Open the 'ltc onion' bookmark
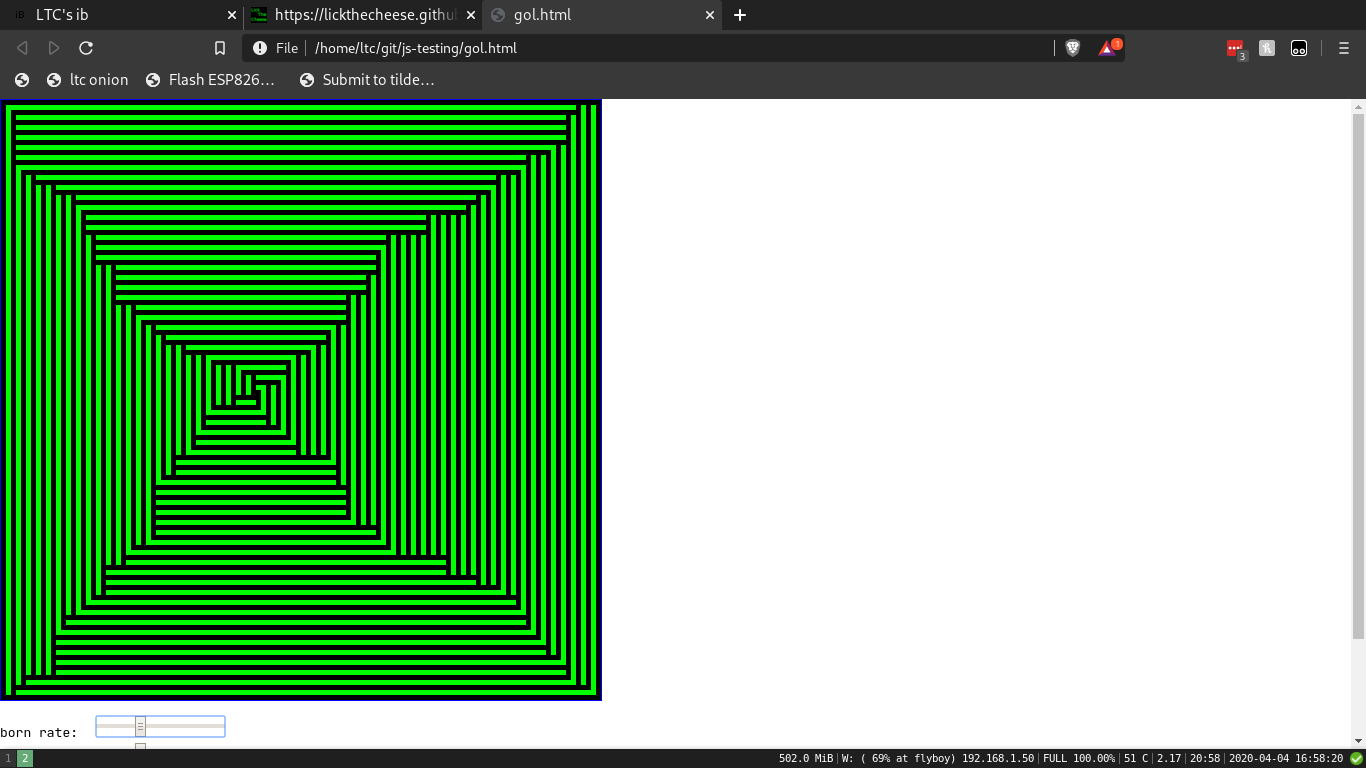 88,80
